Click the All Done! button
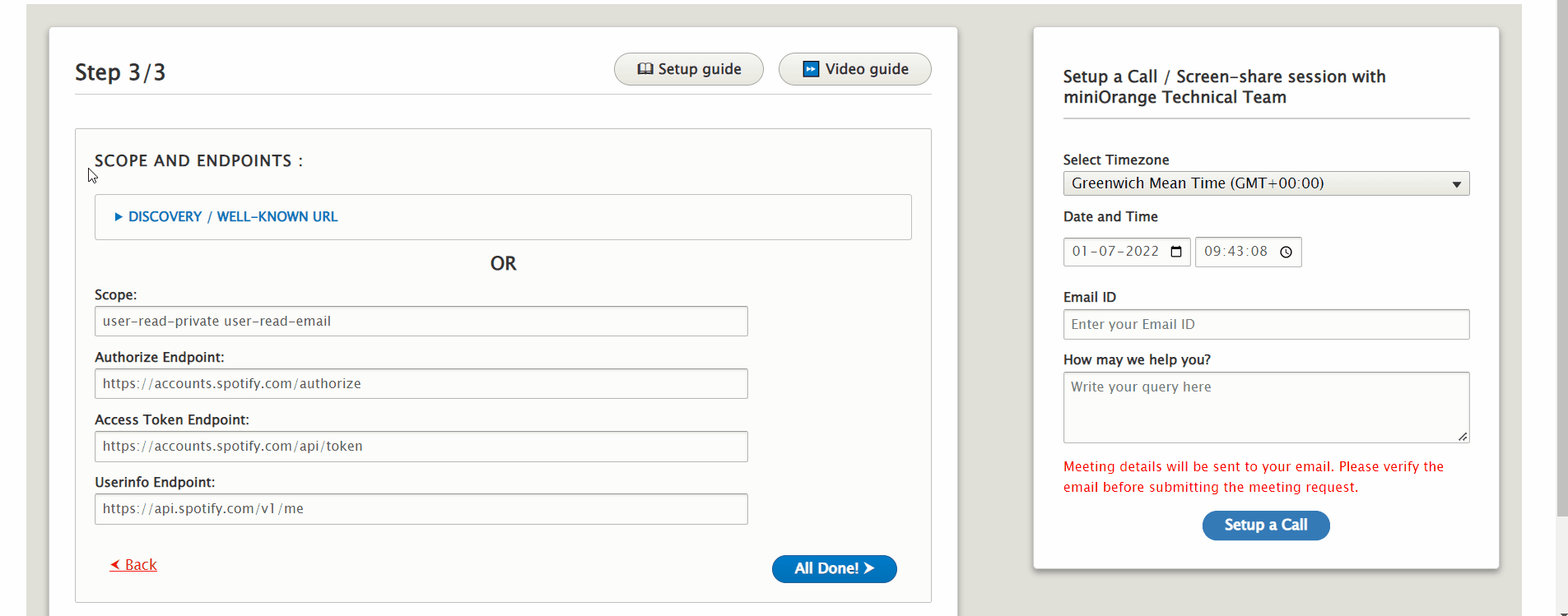 pos(834,568)
